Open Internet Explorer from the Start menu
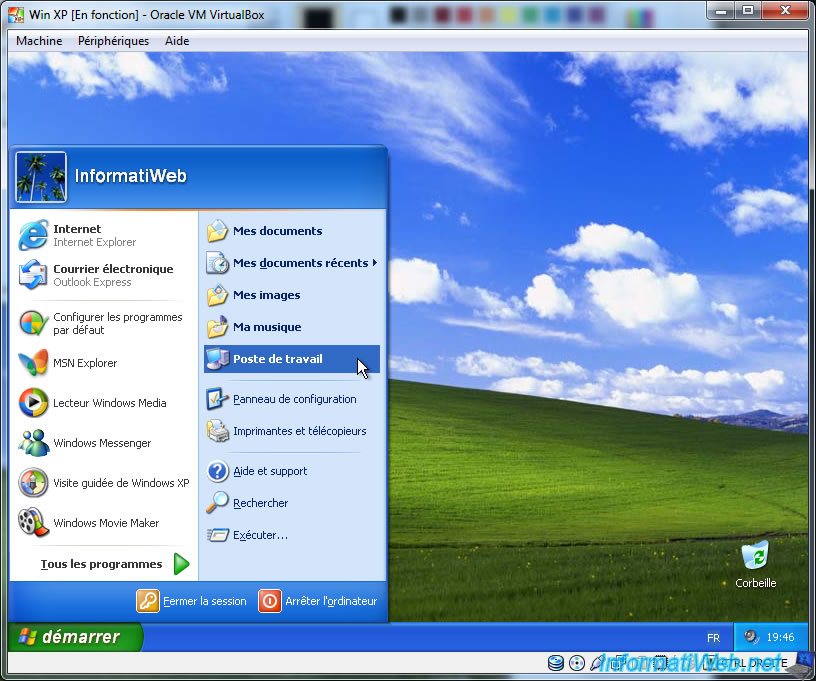The image size is (816, 681). tap(103, 235)
